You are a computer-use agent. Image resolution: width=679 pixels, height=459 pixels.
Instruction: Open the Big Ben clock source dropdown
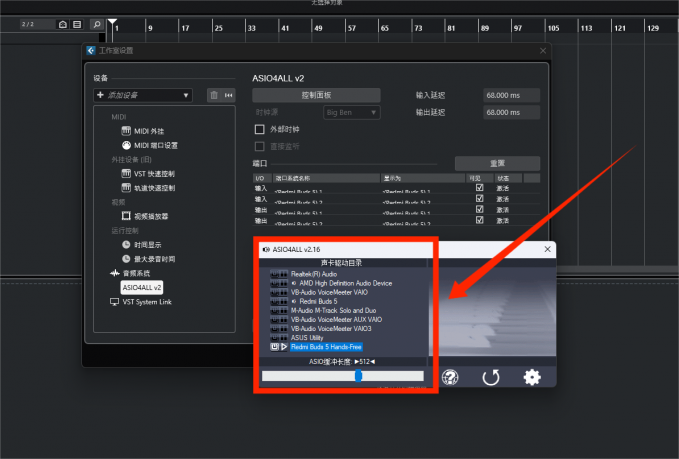coord(345,113)
